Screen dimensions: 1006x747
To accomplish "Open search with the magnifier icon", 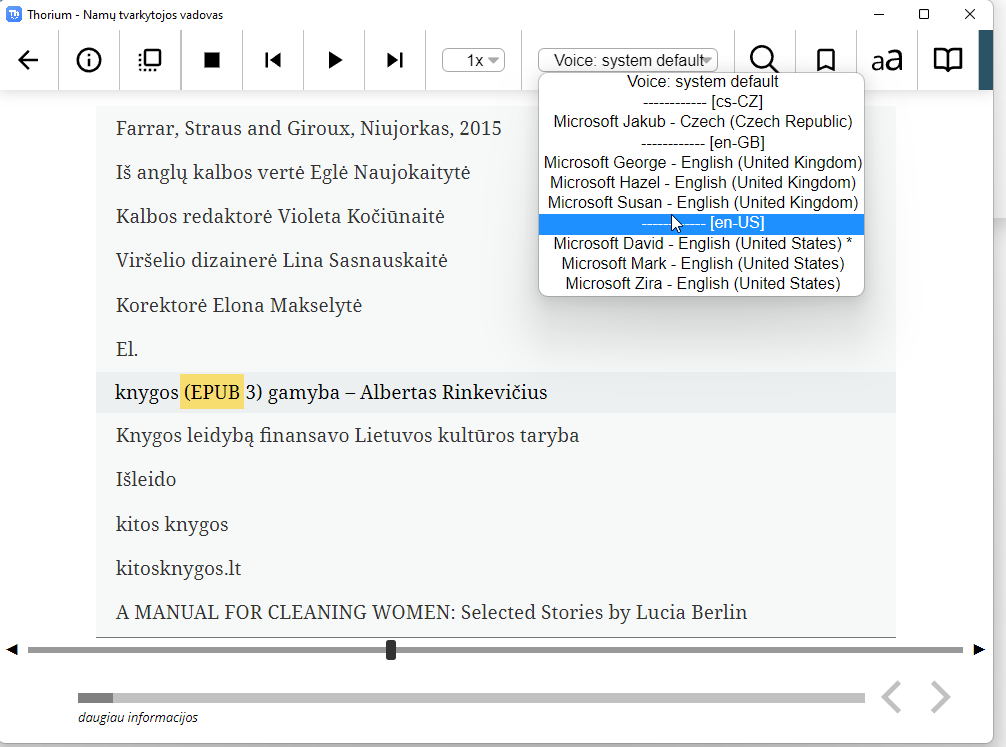I will (x=763, y=59).
